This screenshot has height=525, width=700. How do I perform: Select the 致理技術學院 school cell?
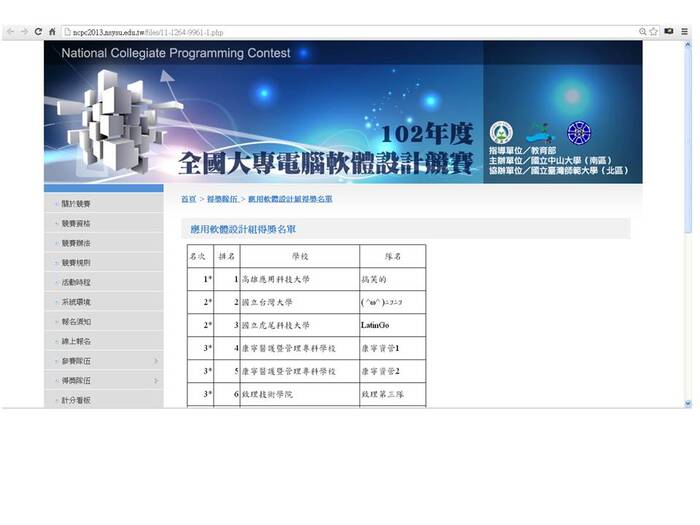pos(300,394)
